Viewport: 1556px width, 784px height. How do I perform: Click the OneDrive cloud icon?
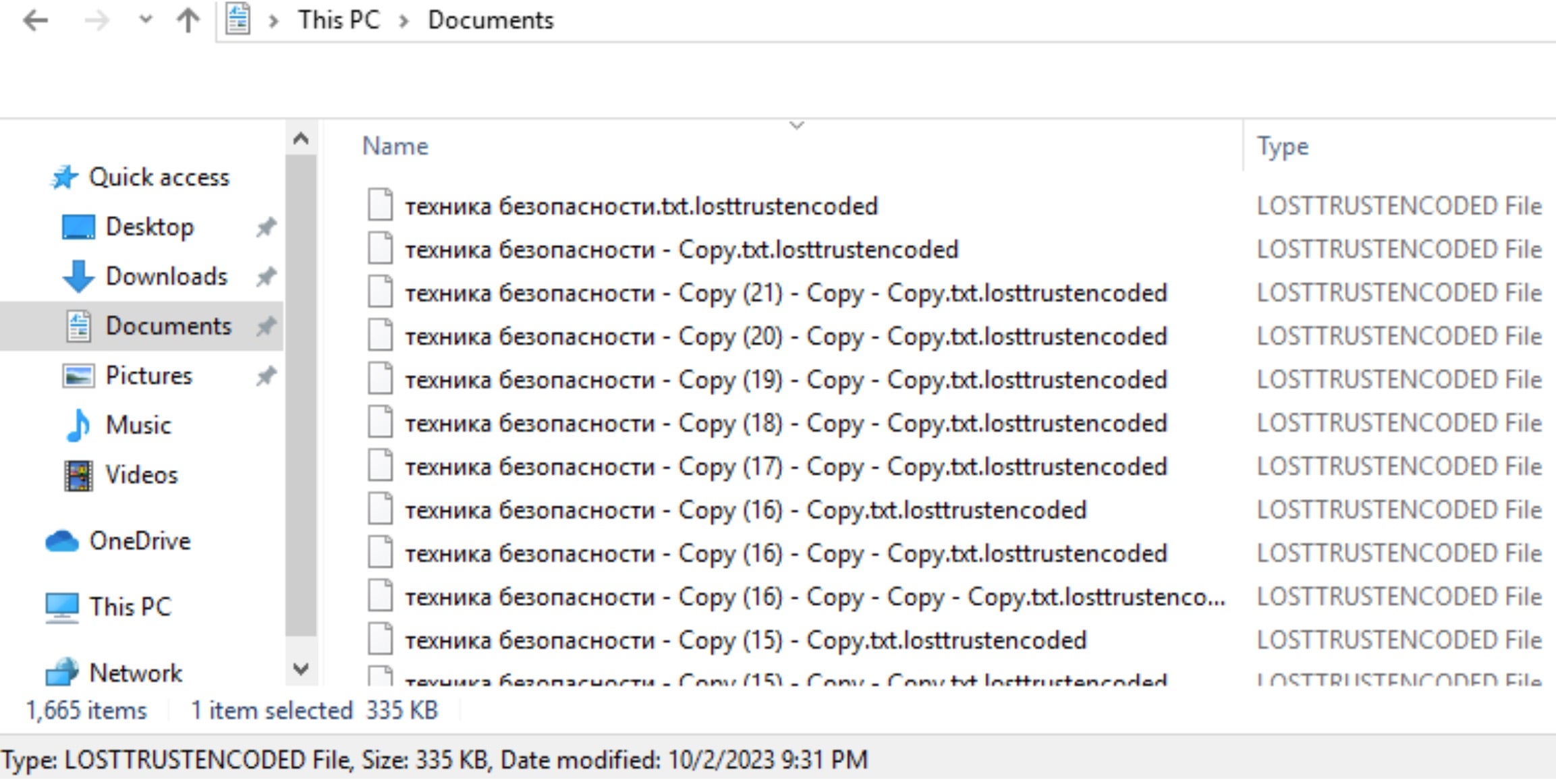coord(62,541)
